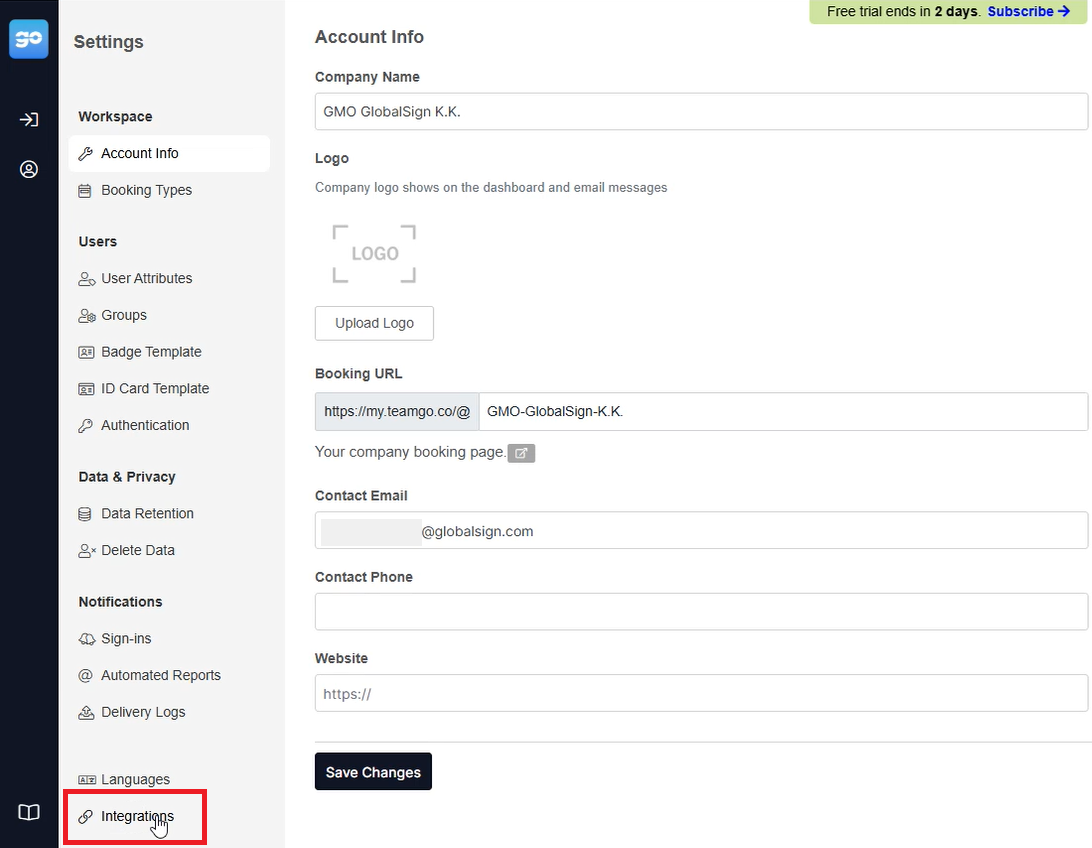Viewport: 1092px width, 848px height.
Task: Click the group icon beside Groups
Action: [x=86, y=316]
